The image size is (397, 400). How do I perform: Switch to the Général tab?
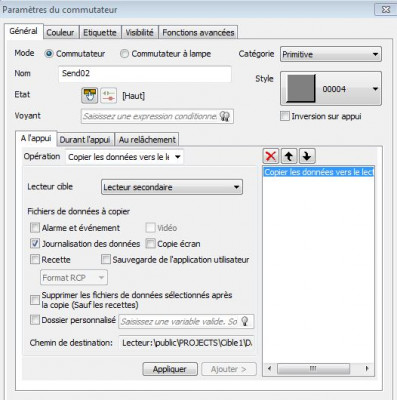(x=23, y=31)
